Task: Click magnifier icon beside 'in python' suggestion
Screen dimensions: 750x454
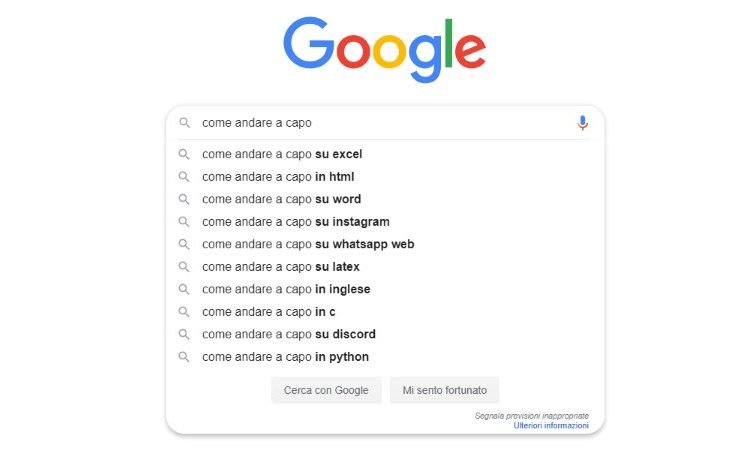Action: 184,356
